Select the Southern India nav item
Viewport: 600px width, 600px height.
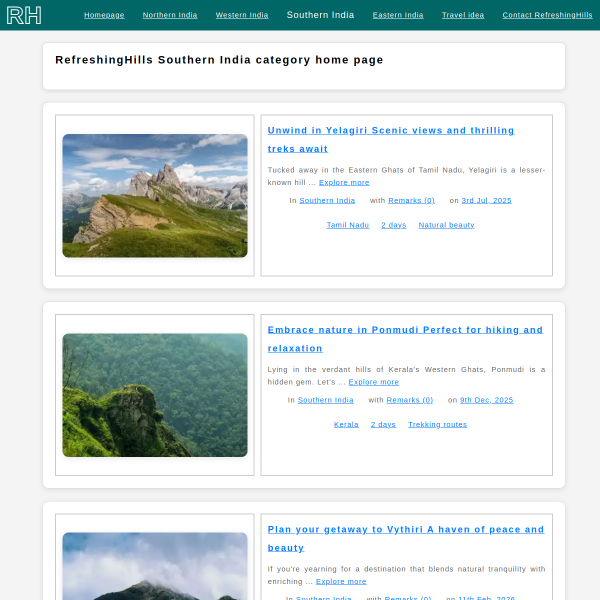(320, 15)
